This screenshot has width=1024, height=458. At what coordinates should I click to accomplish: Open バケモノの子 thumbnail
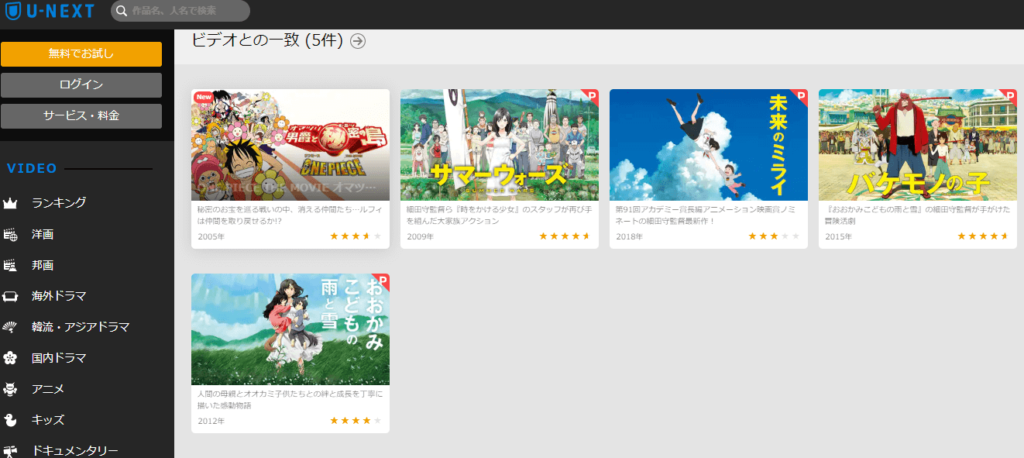coord(918,144)
